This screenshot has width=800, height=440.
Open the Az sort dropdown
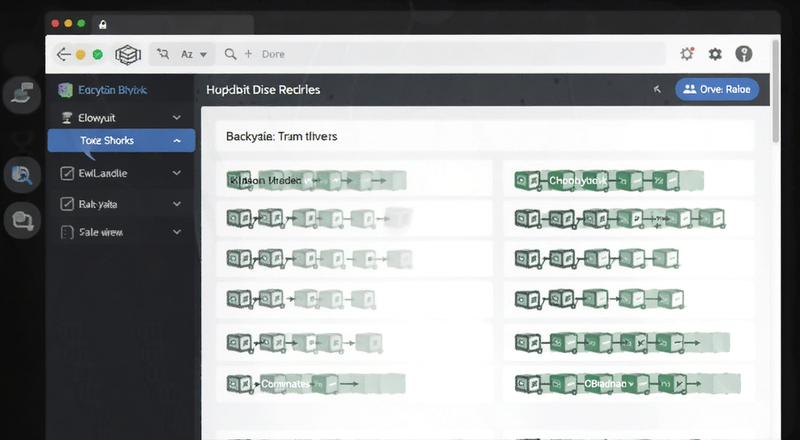click(x=194, y=54)
